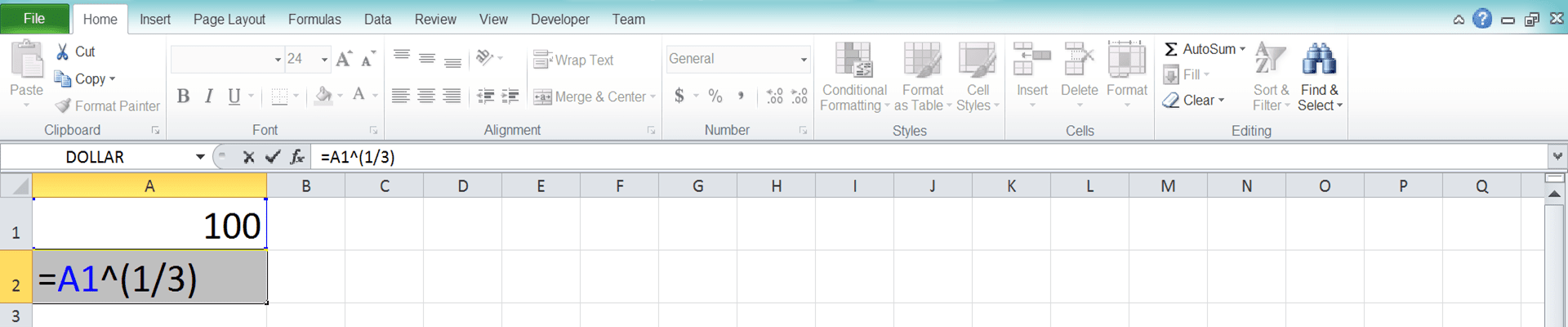1568x327 pixels.
Task: Shrink font size with smaller A icon
Action: coord(368,59)
